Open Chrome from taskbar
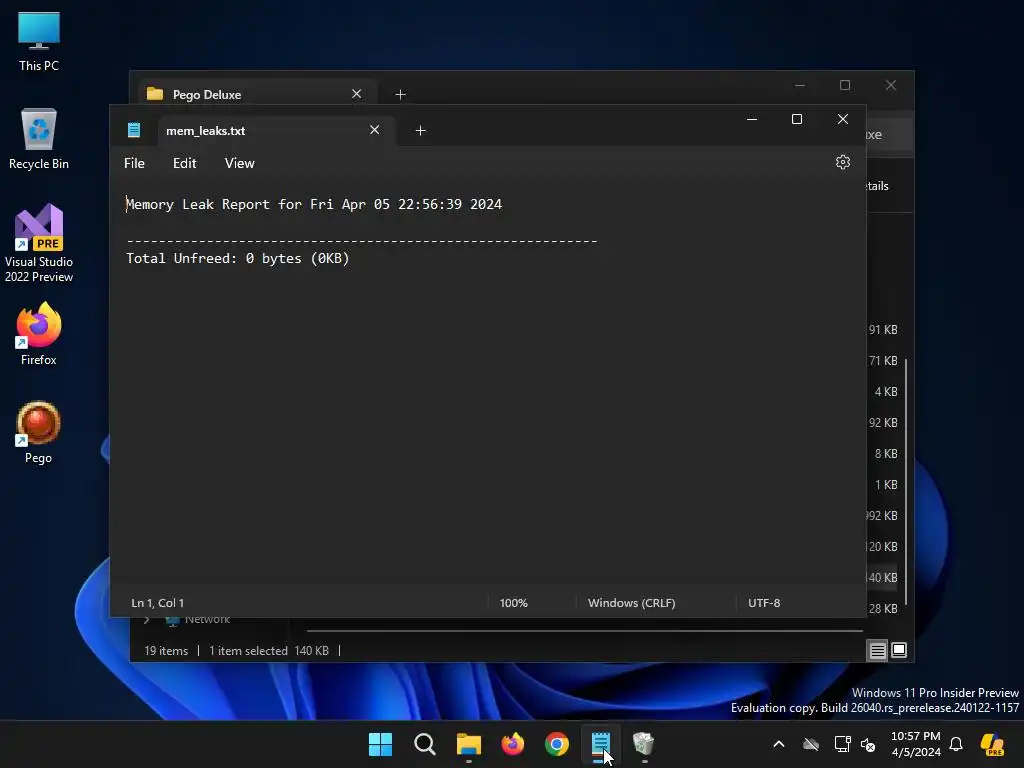 (x=556, y=744)
